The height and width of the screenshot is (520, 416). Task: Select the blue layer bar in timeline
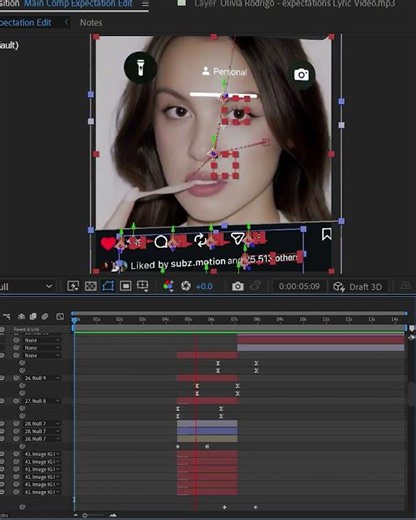207,431
